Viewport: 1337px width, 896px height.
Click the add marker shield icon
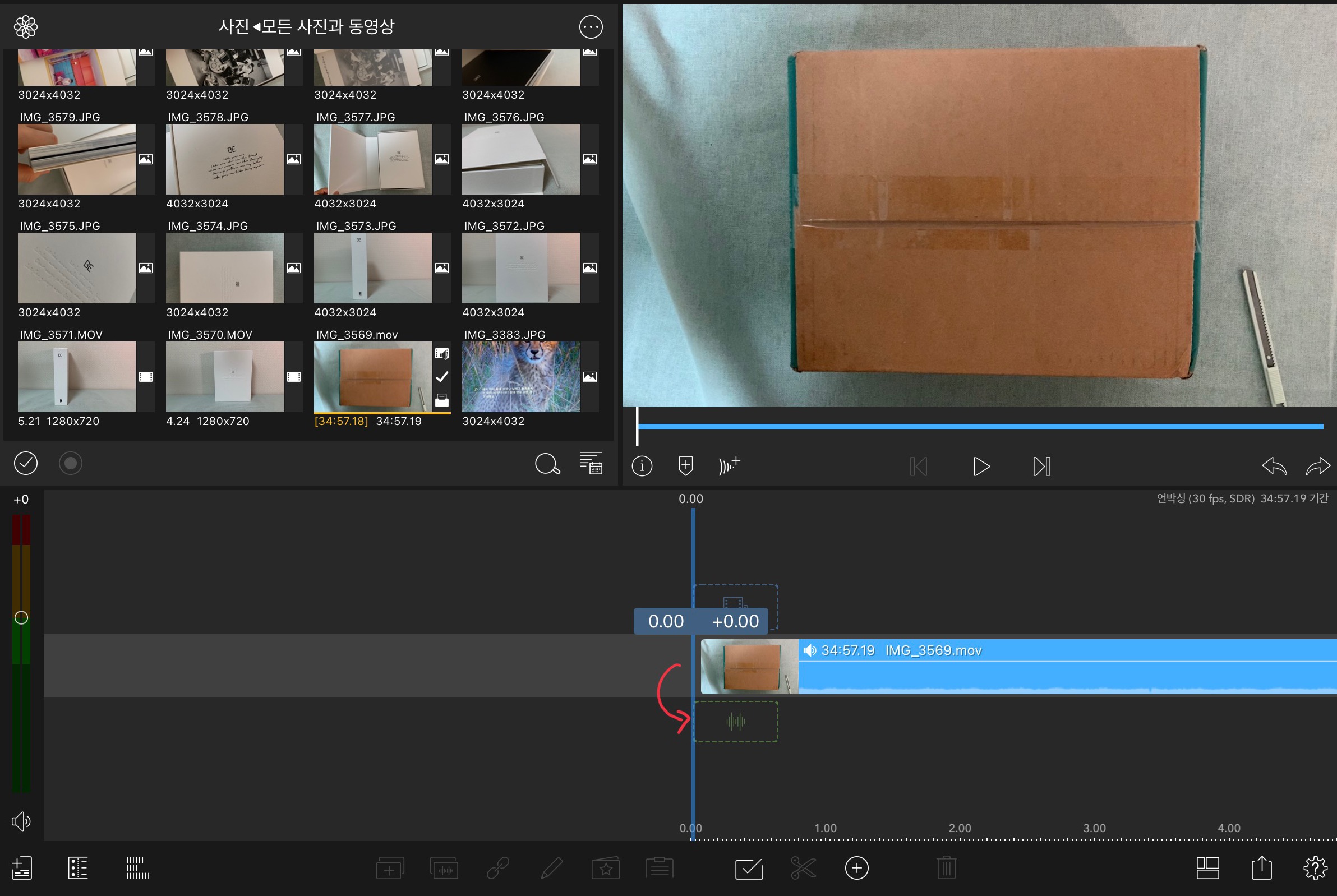click(x=685, y=466)
